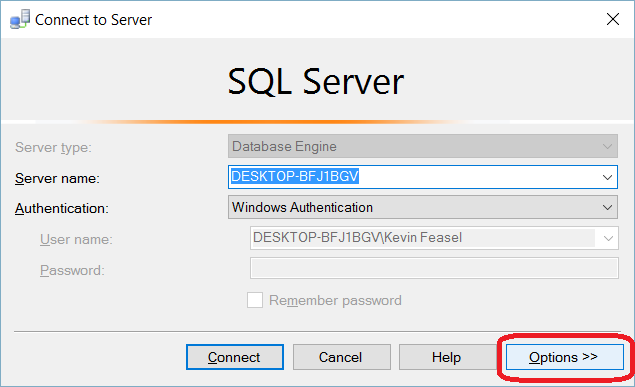Expand the Server name dropdown arrow
Image resolution: width=635 pixels, height=387 pixels.
[x=607, y=177]
